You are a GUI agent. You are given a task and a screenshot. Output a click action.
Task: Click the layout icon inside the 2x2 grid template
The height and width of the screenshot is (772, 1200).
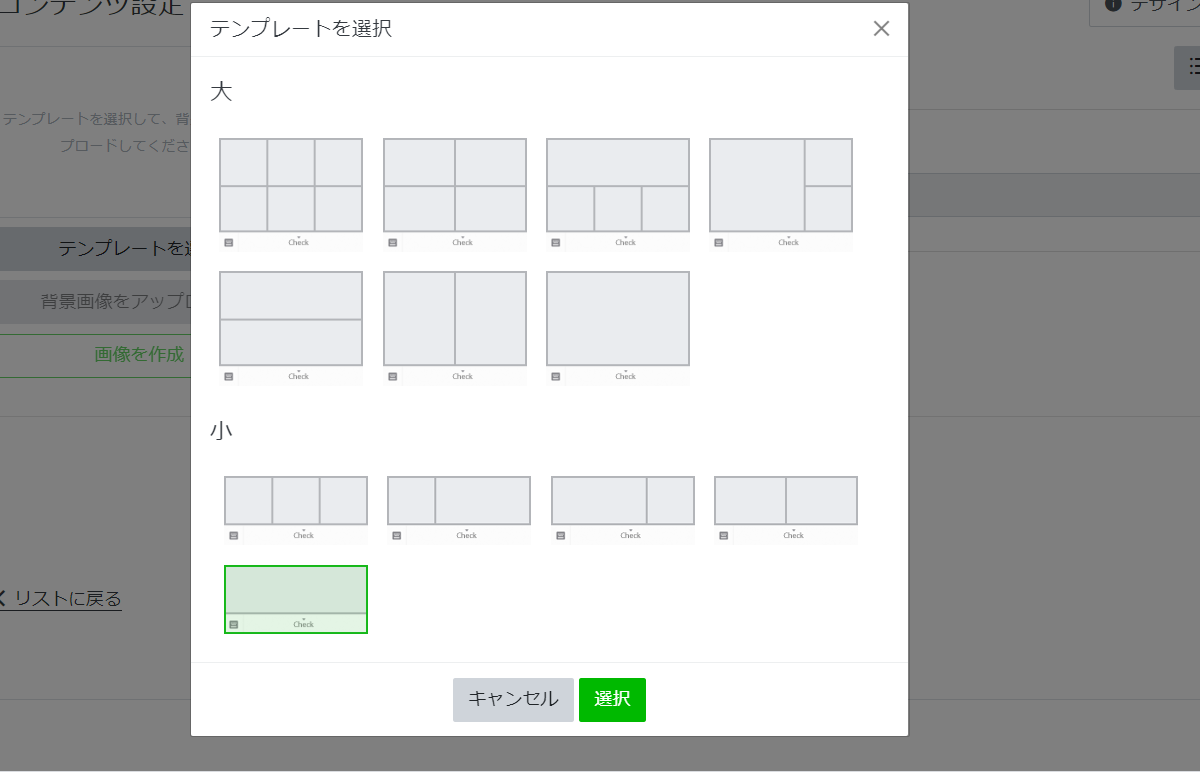(393, 242)
